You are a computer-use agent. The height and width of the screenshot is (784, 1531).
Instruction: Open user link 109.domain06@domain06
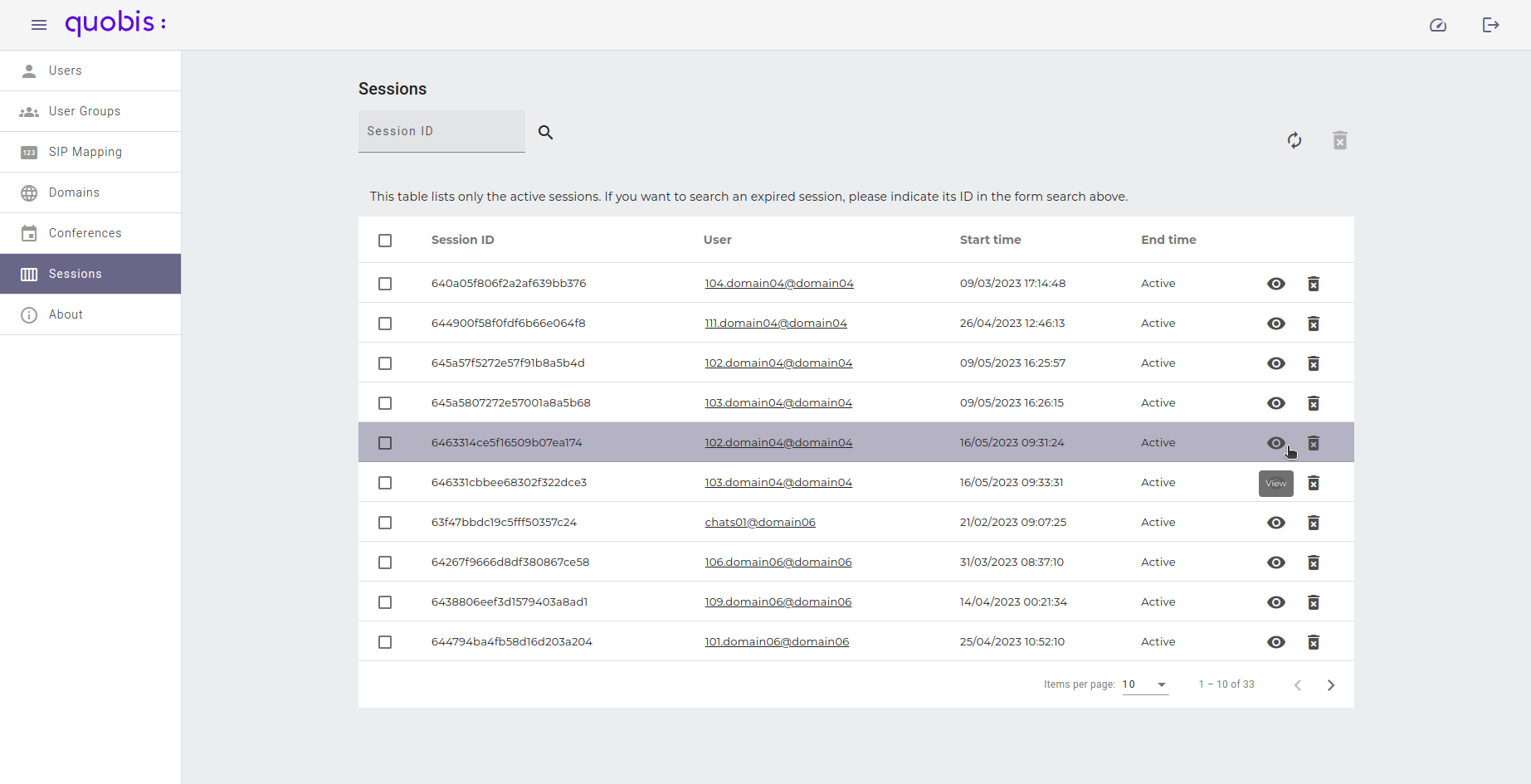778,602
